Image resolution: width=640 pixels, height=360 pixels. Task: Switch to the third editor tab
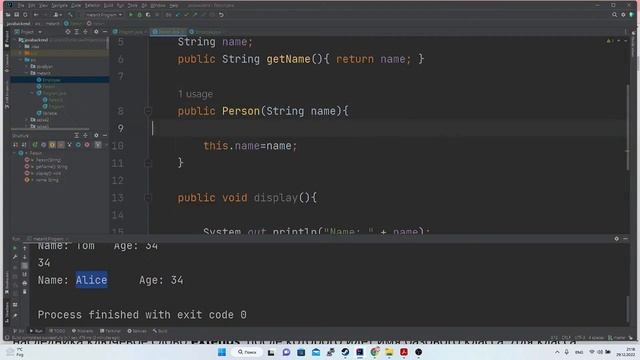point(207,32)
